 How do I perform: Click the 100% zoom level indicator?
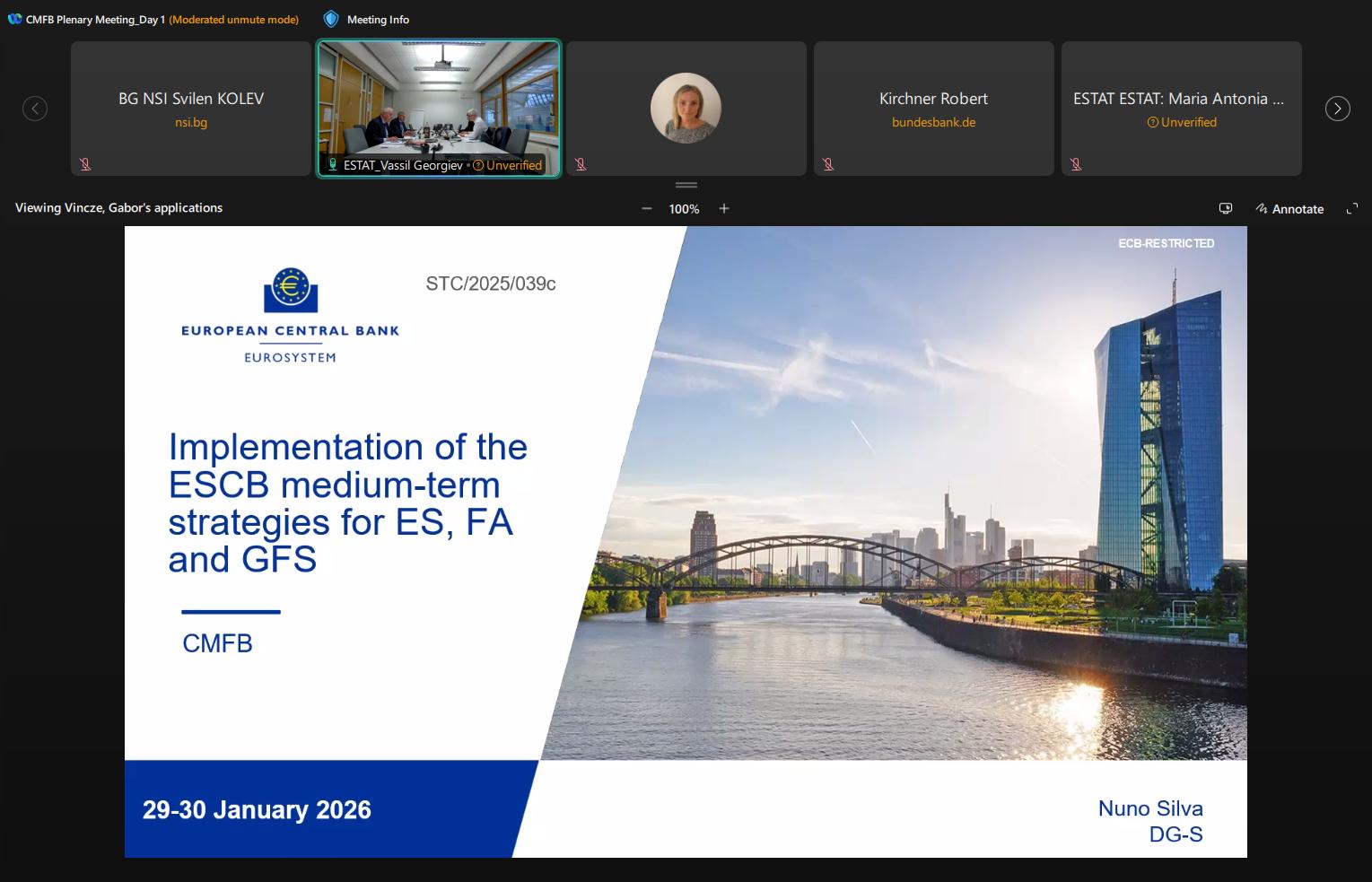(684, 209)
